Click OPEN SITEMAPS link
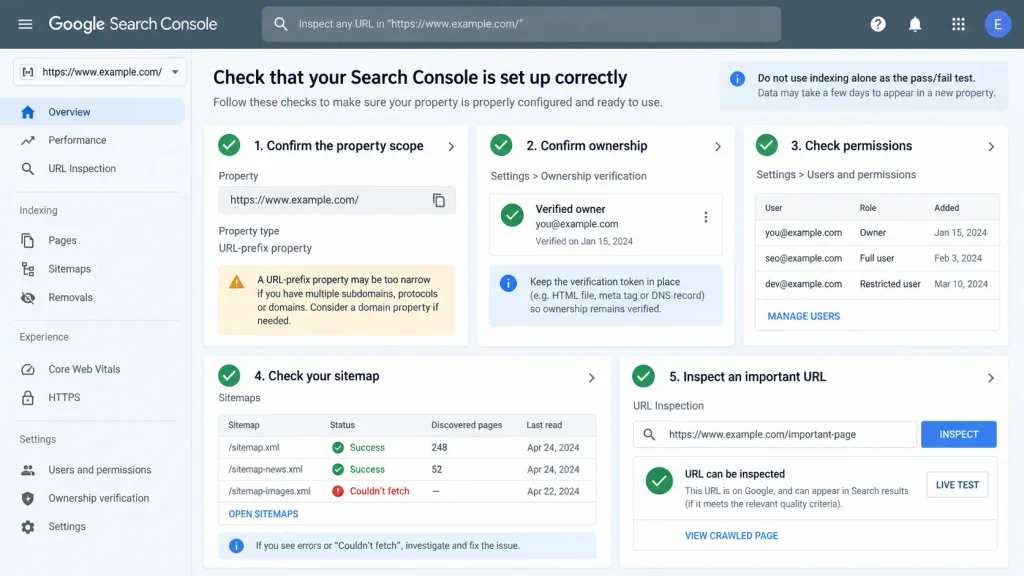The image size is (1024, 576). click(263, 514)
